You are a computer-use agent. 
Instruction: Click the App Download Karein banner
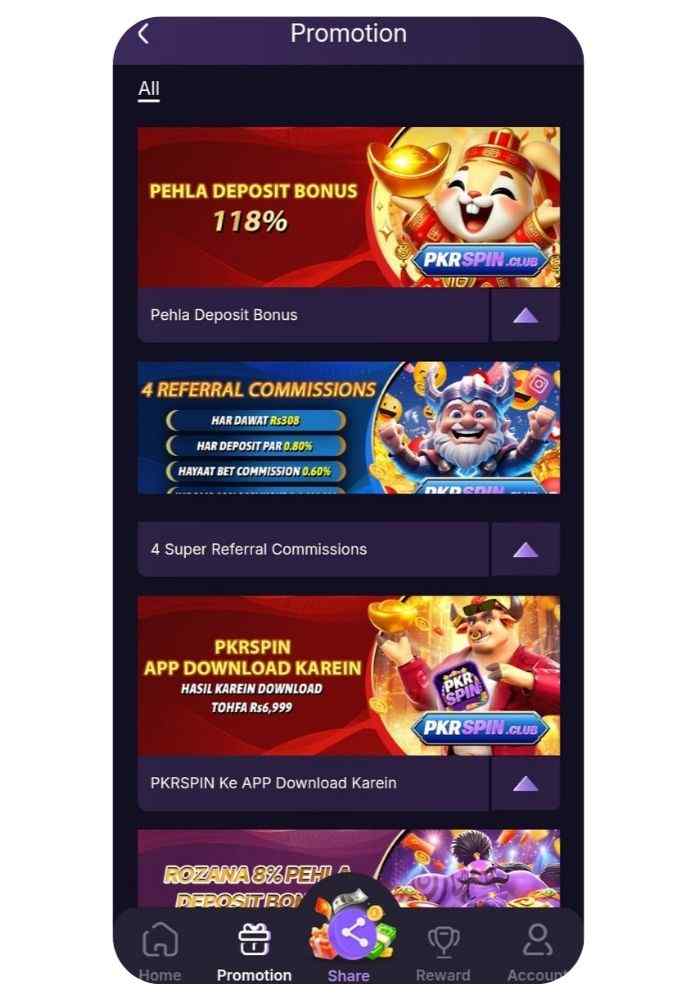click(x=349, y=676)
